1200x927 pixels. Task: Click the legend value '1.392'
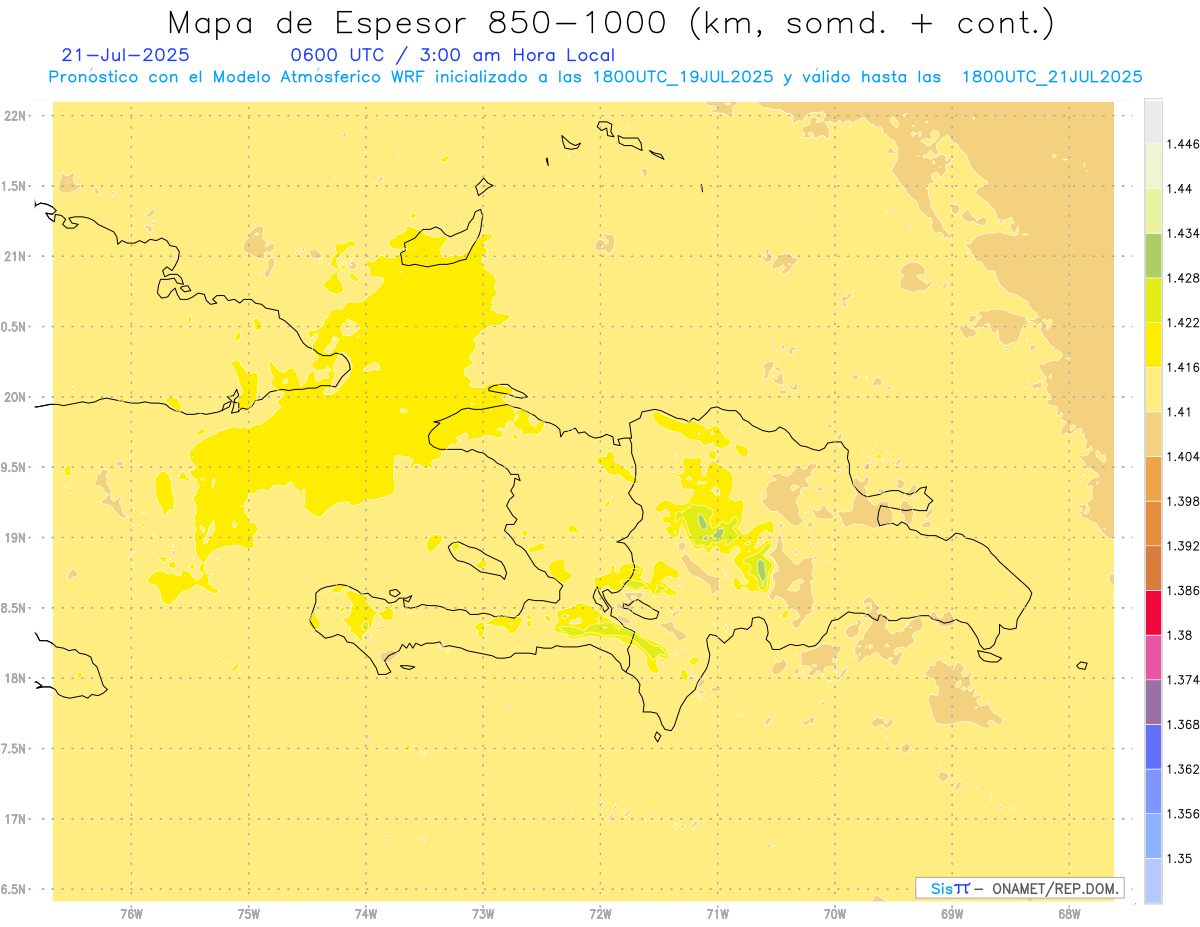pyautogui.click(x=1182, y=546)
